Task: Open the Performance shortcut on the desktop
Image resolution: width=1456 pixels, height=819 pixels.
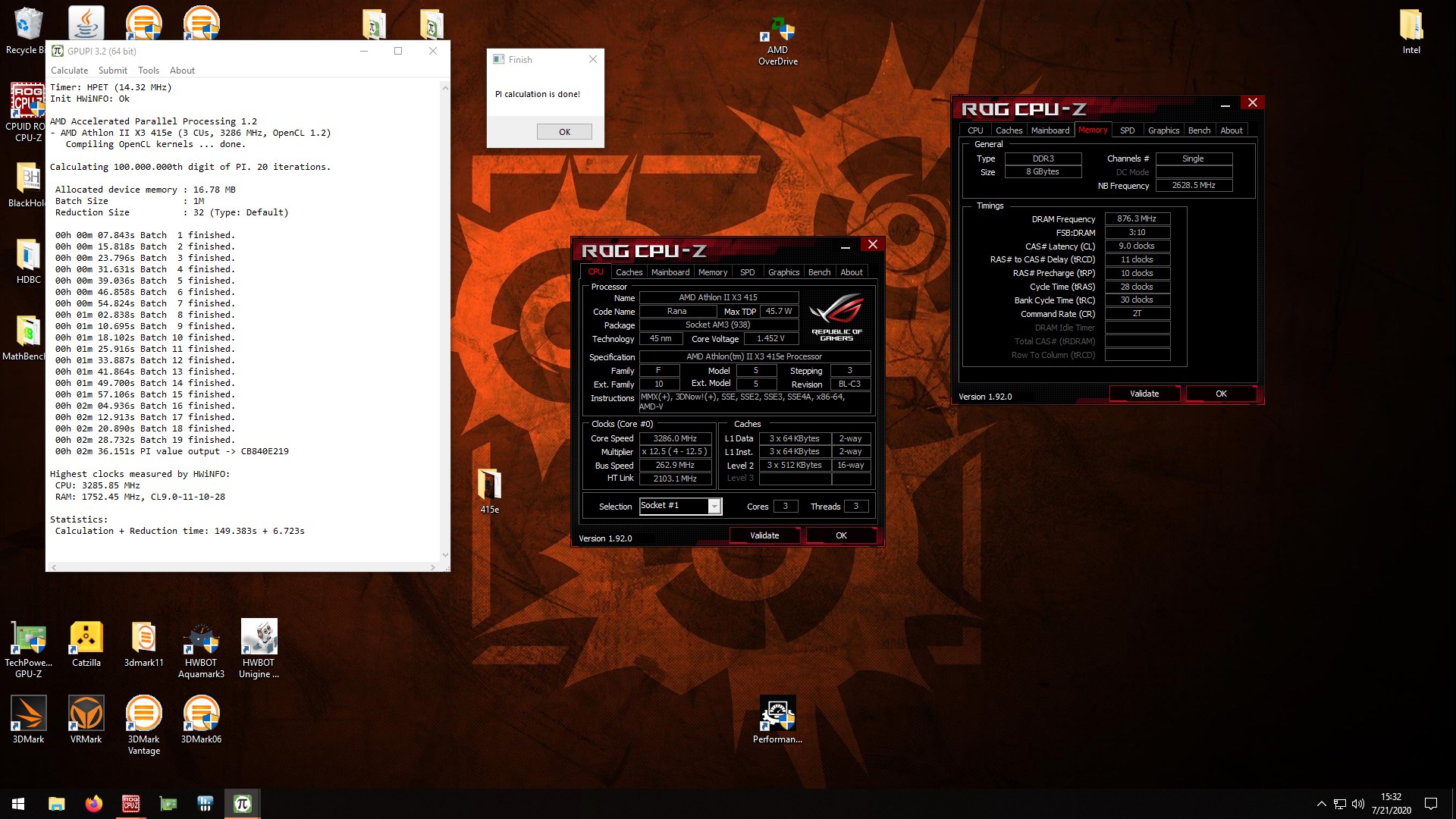Action: point(777,720)
